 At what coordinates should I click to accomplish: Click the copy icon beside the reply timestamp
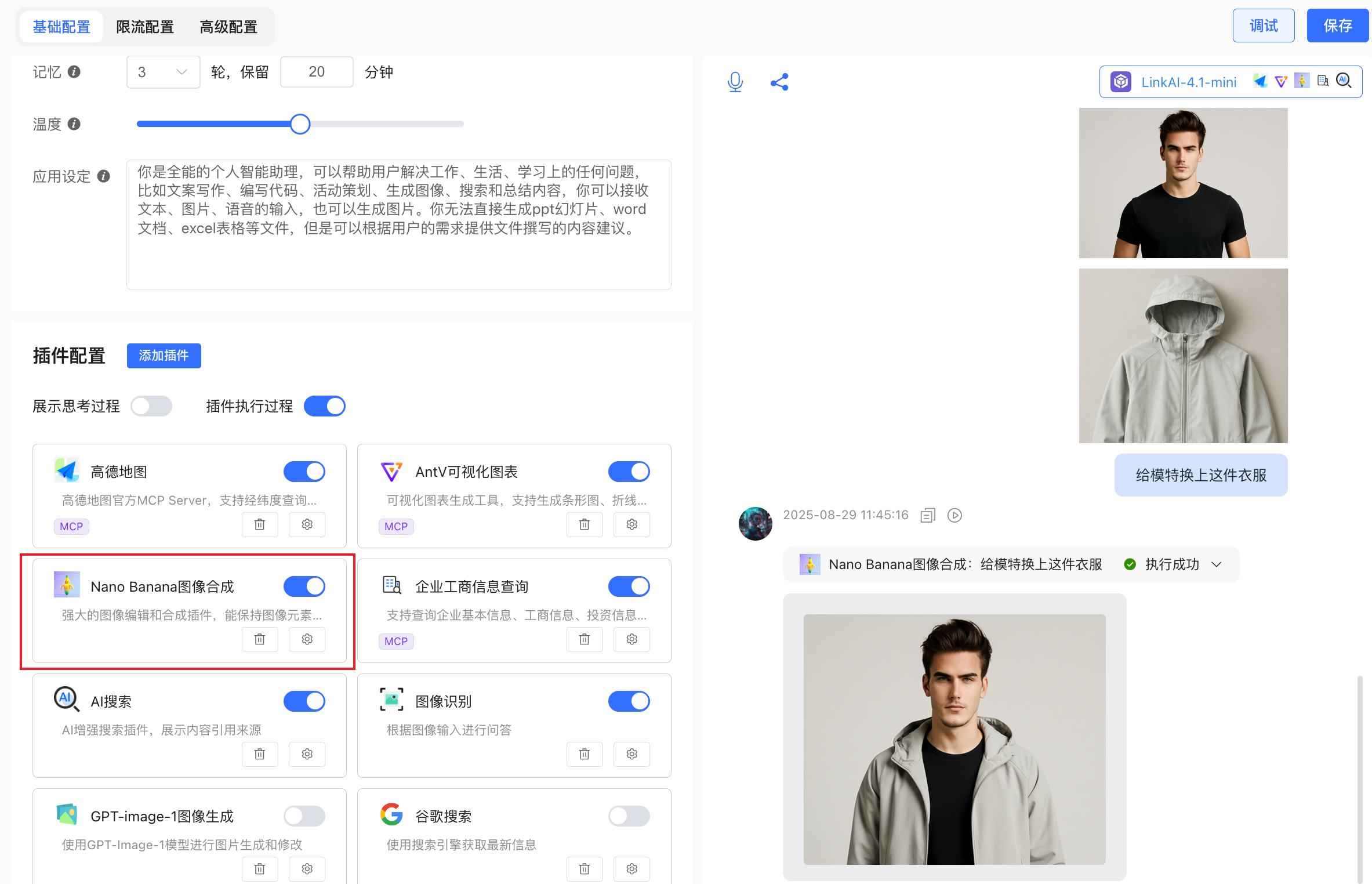click(x=928, y=515)
